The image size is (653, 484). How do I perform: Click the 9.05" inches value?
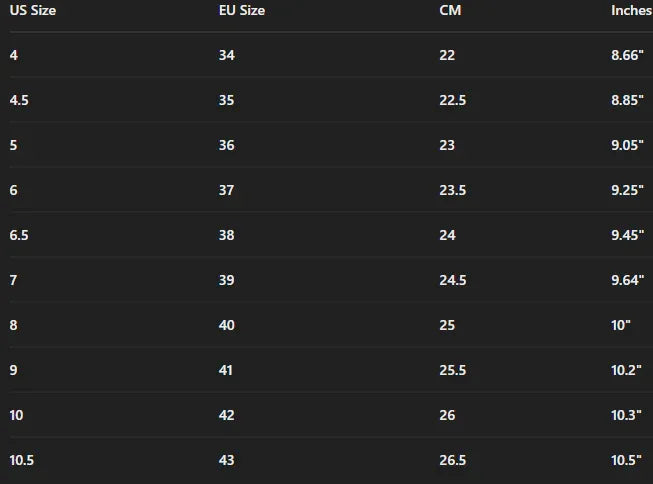(x=627, y=145)
